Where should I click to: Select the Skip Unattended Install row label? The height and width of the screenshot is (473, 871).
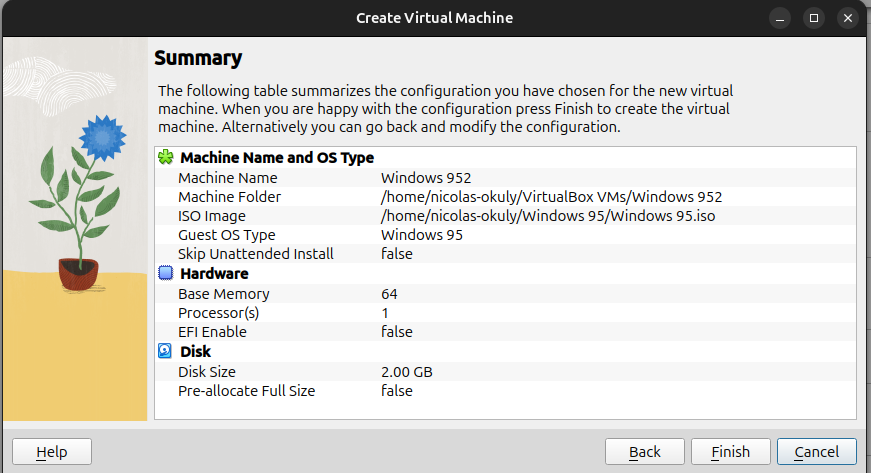coord(256,254)
